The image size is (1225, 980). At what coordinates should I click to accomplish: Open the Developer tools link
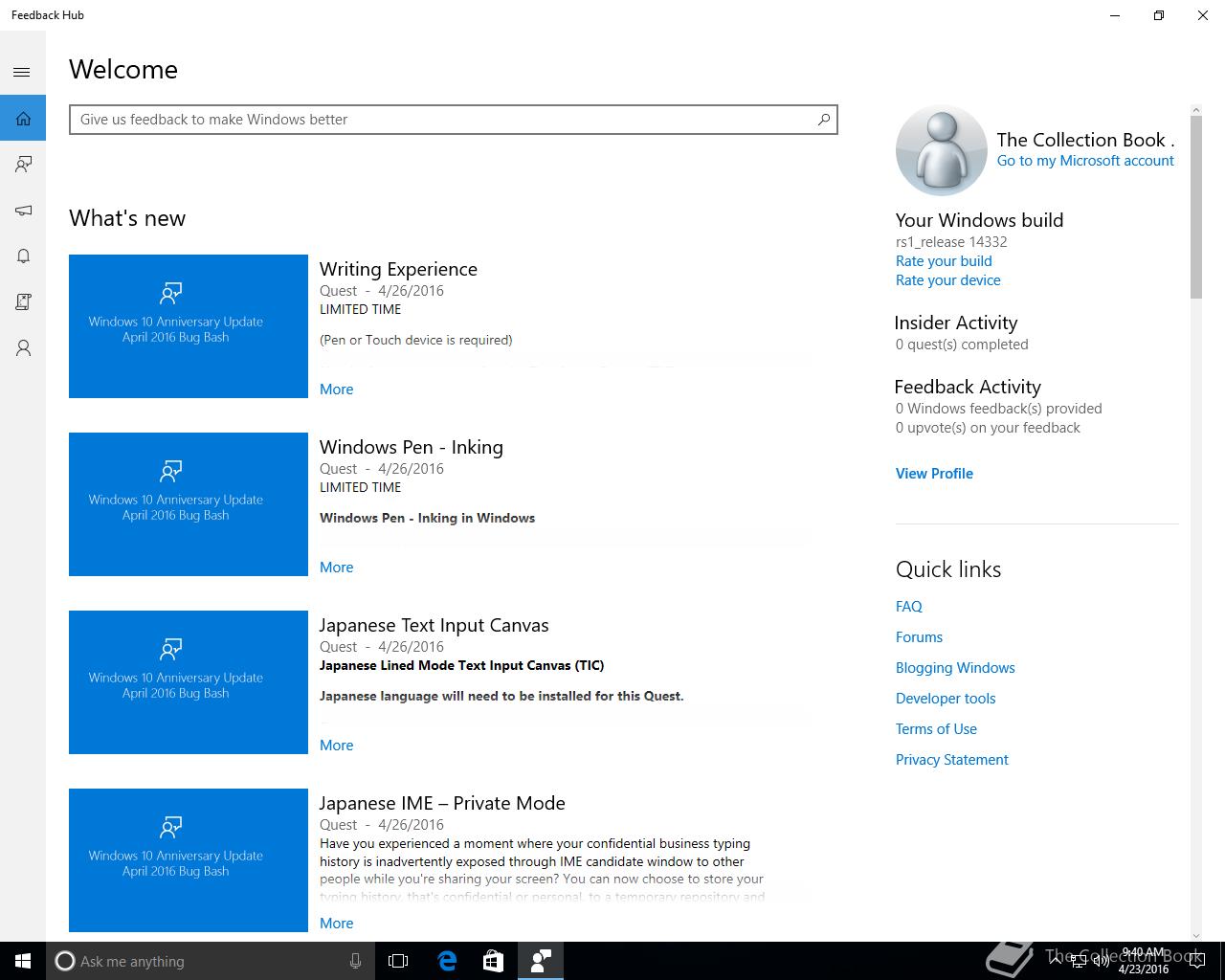[946, 699]
